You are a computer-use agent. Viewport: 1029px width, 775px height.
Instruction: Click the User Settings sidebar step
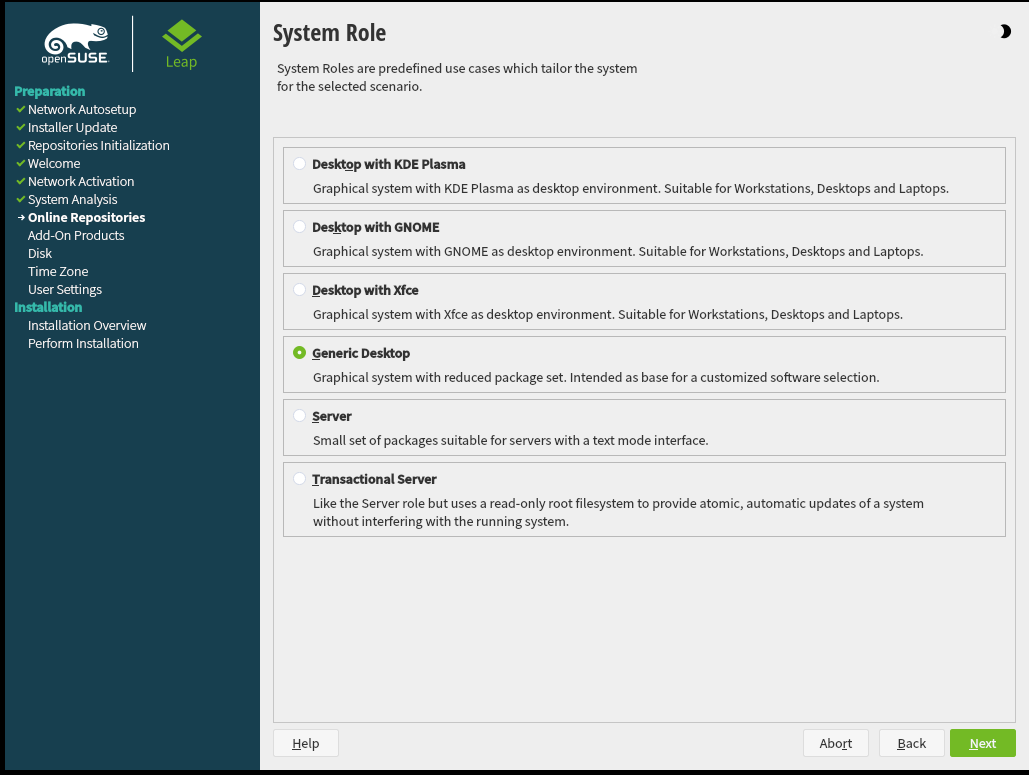coord(65,289)
